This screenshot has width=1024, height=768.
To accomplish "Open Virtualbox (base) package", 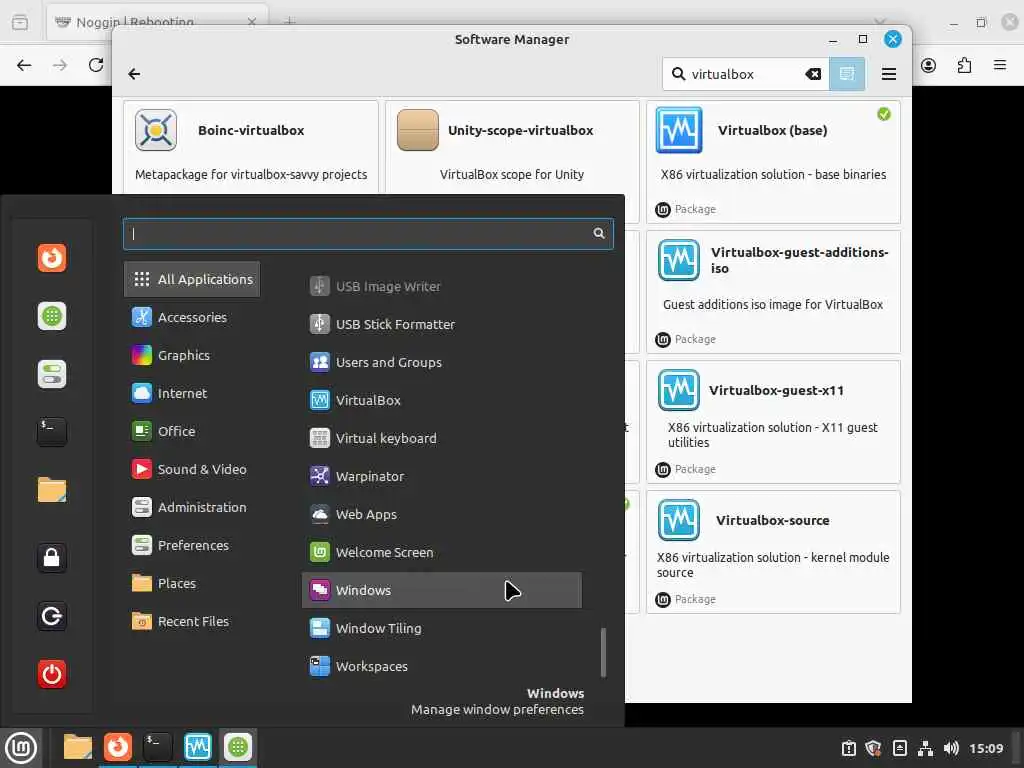I will click(x=773, y=161).
